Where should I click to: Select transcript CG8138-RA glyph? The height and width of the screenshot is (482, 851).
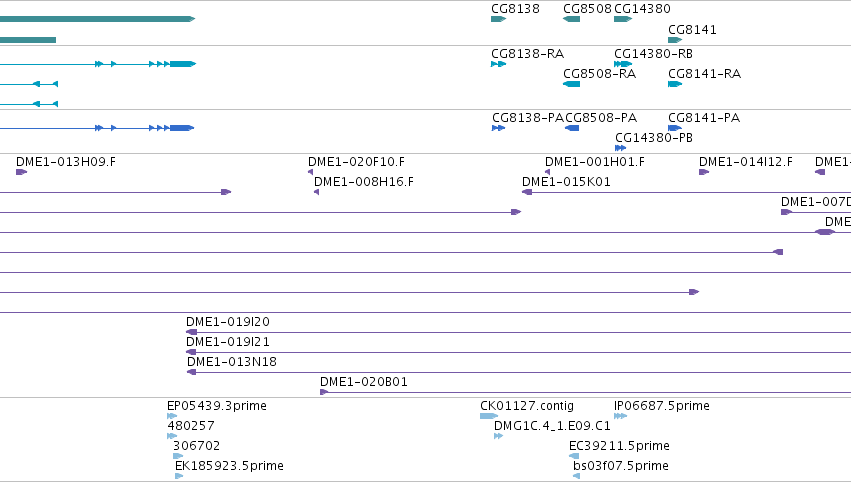[x=498, y=64]
